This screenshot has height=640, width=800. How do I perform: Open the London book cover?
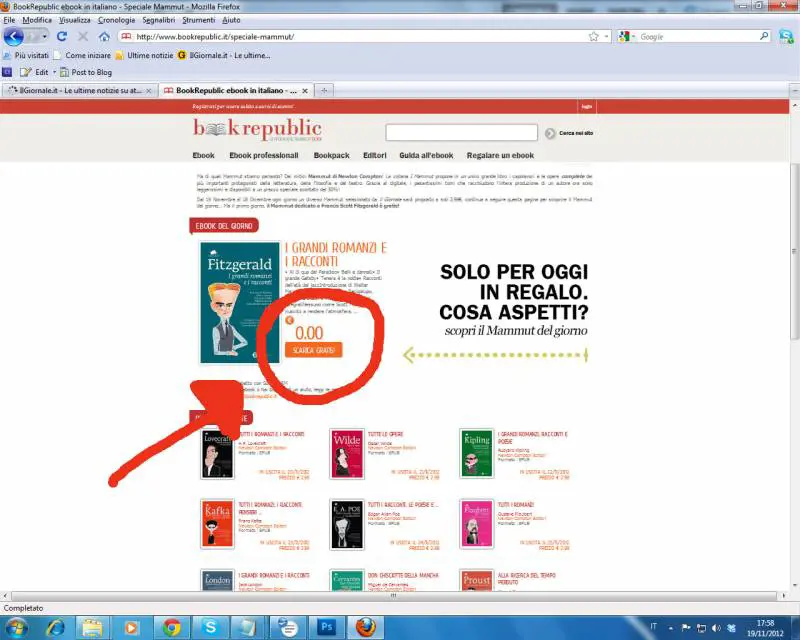click(217, 580)
